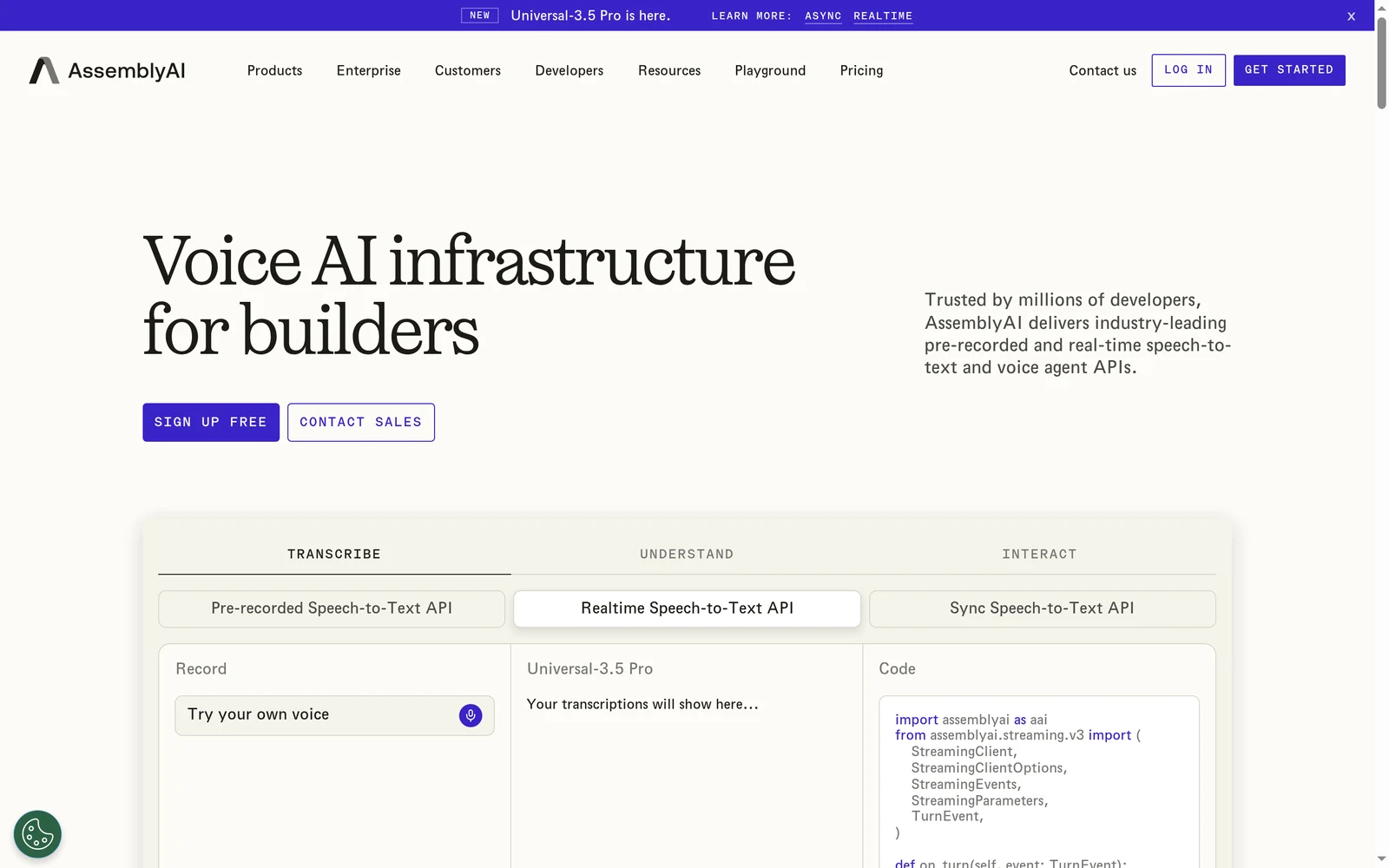Click the CONTACT SALES button
1389x868 pixels.
[361, 422]
